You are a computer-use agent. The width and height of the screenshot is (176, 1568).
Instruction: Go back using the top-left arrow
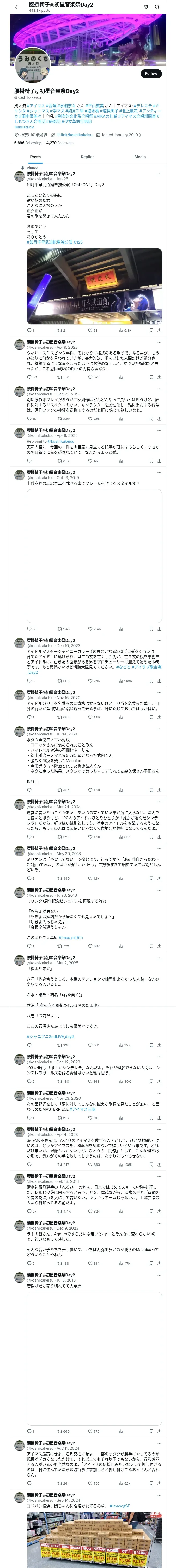(x=17, y=7)
